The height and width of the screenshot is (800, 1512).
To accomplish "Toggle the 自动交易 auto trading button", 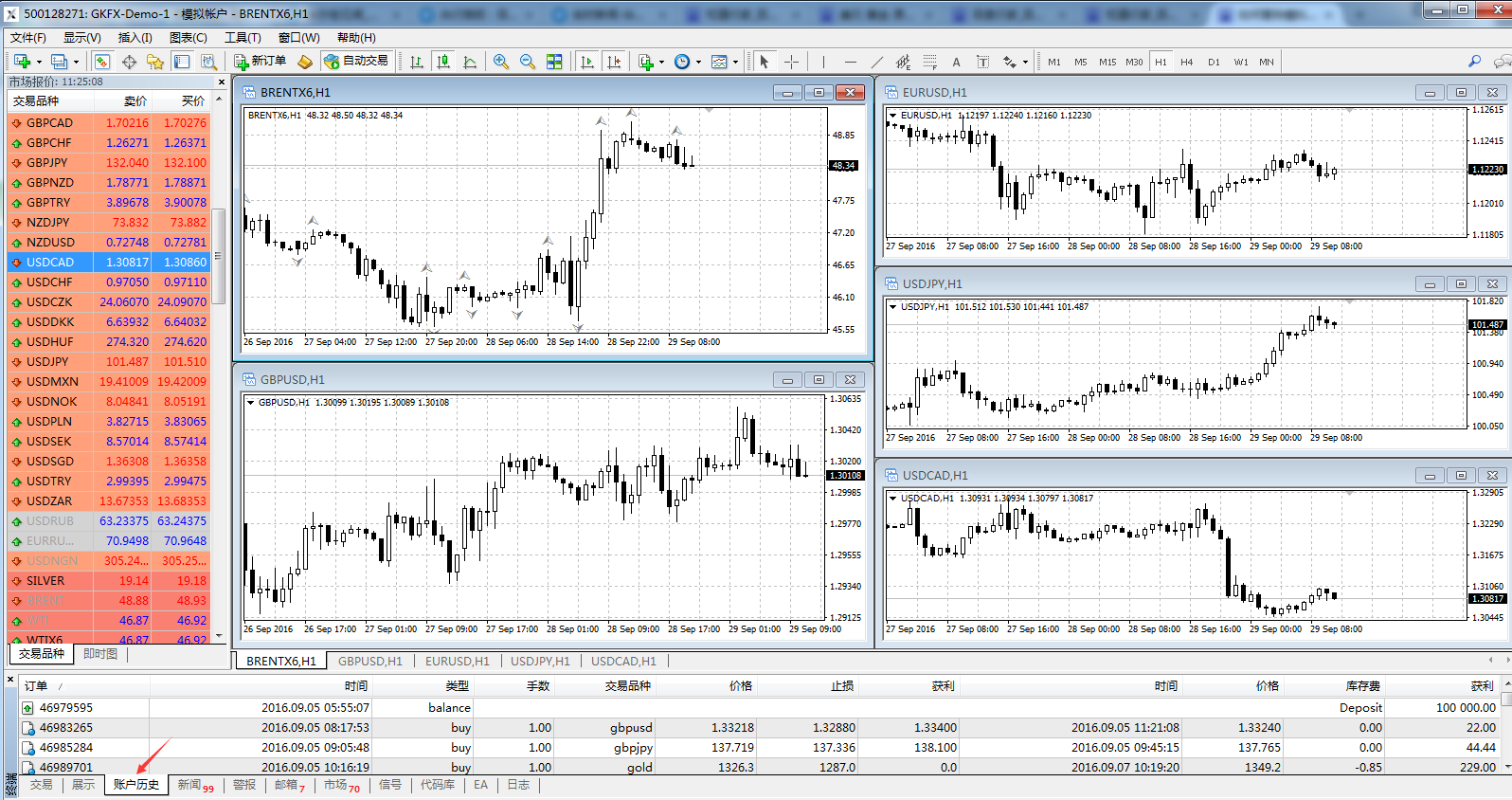I will pyautogui.click(x=356, y=61).
